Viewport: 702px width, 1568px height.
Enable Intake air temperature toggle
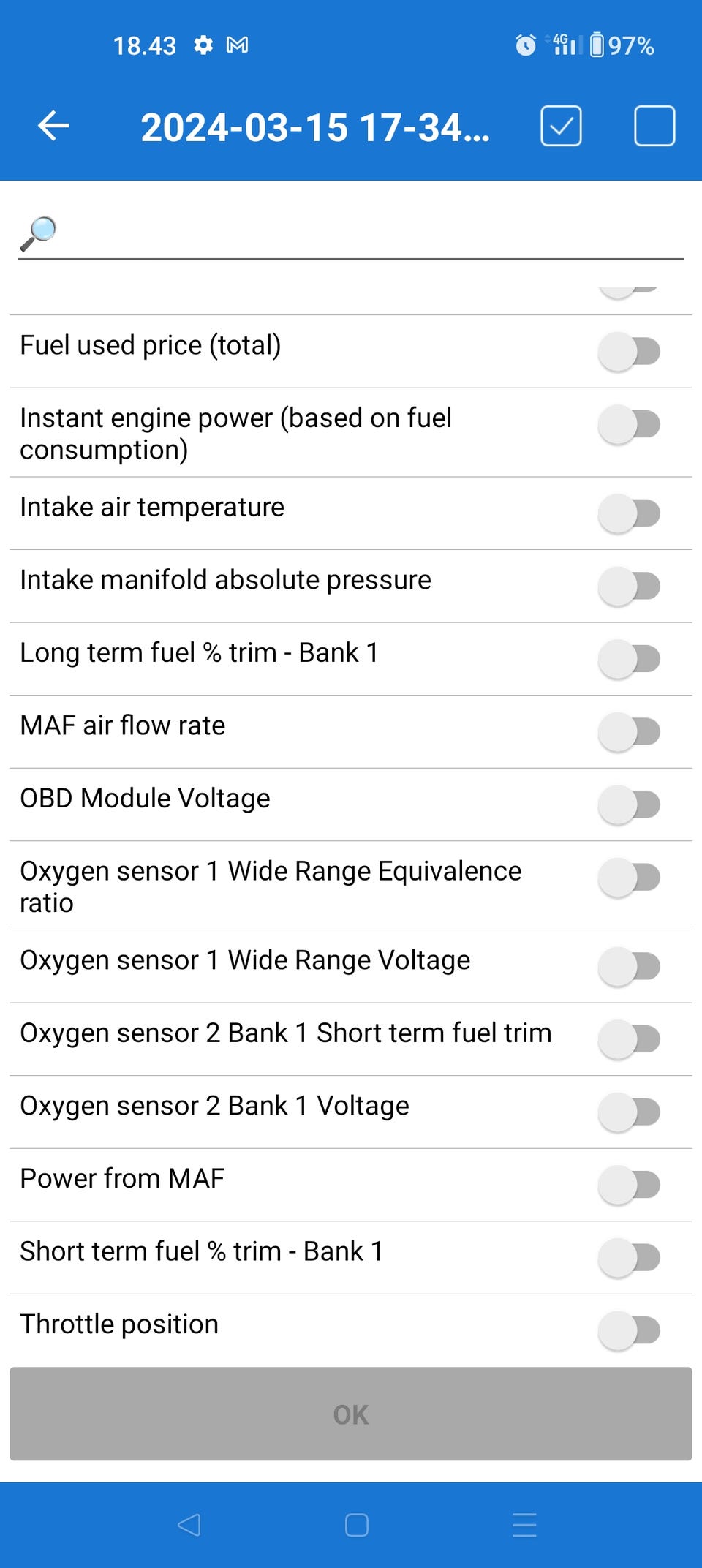629,513
